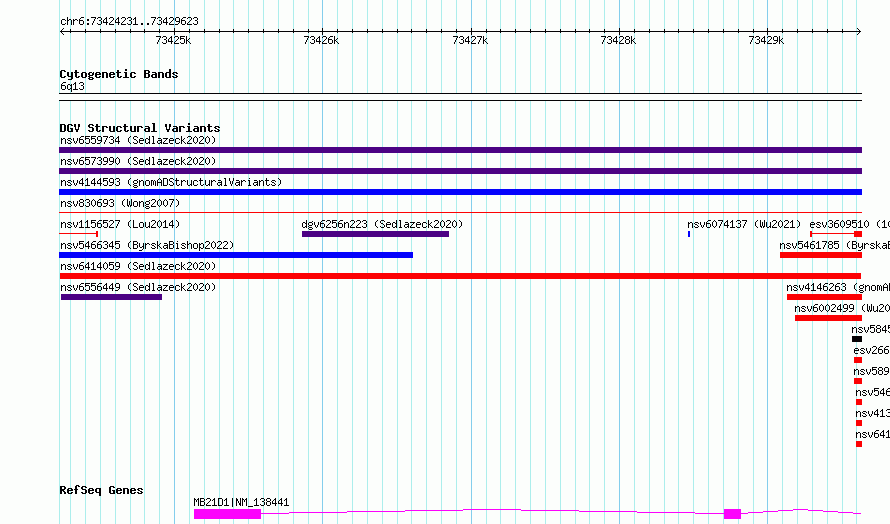Image resolution: width=890 pixels, height=524 pixels.
Task: Open the dgv6256n223 (Sedlazeck2020) label
Action: (382, 224)
